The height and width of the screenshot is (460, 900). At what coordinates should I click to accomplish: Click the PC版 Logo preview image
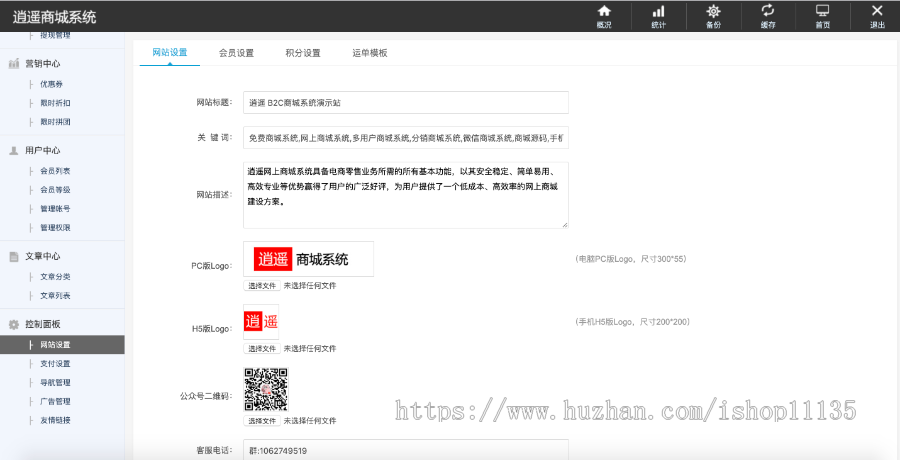click(308, 259)
